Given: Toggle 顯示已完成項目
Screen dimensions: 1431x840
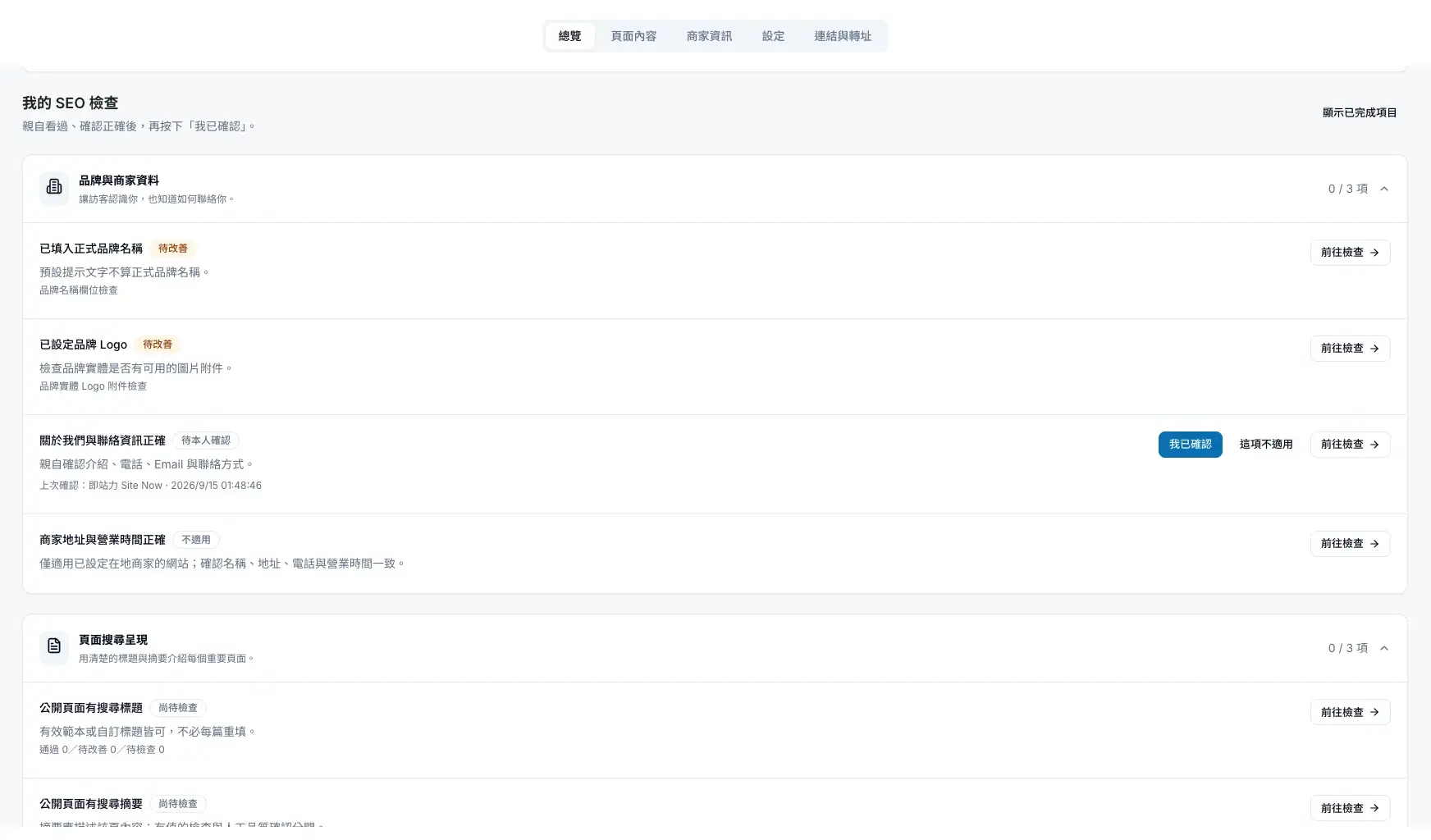Looking at the screenshot, I should (1360, 112).
